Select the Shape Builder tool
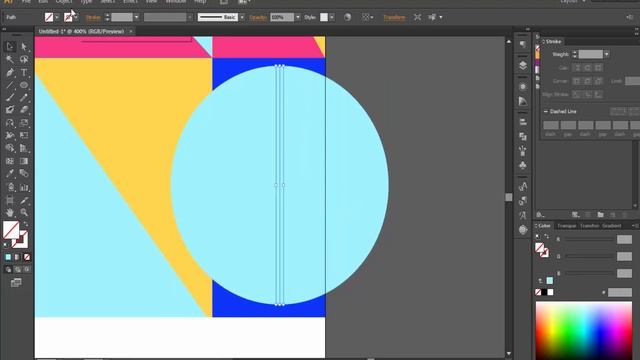 [10, 148]
